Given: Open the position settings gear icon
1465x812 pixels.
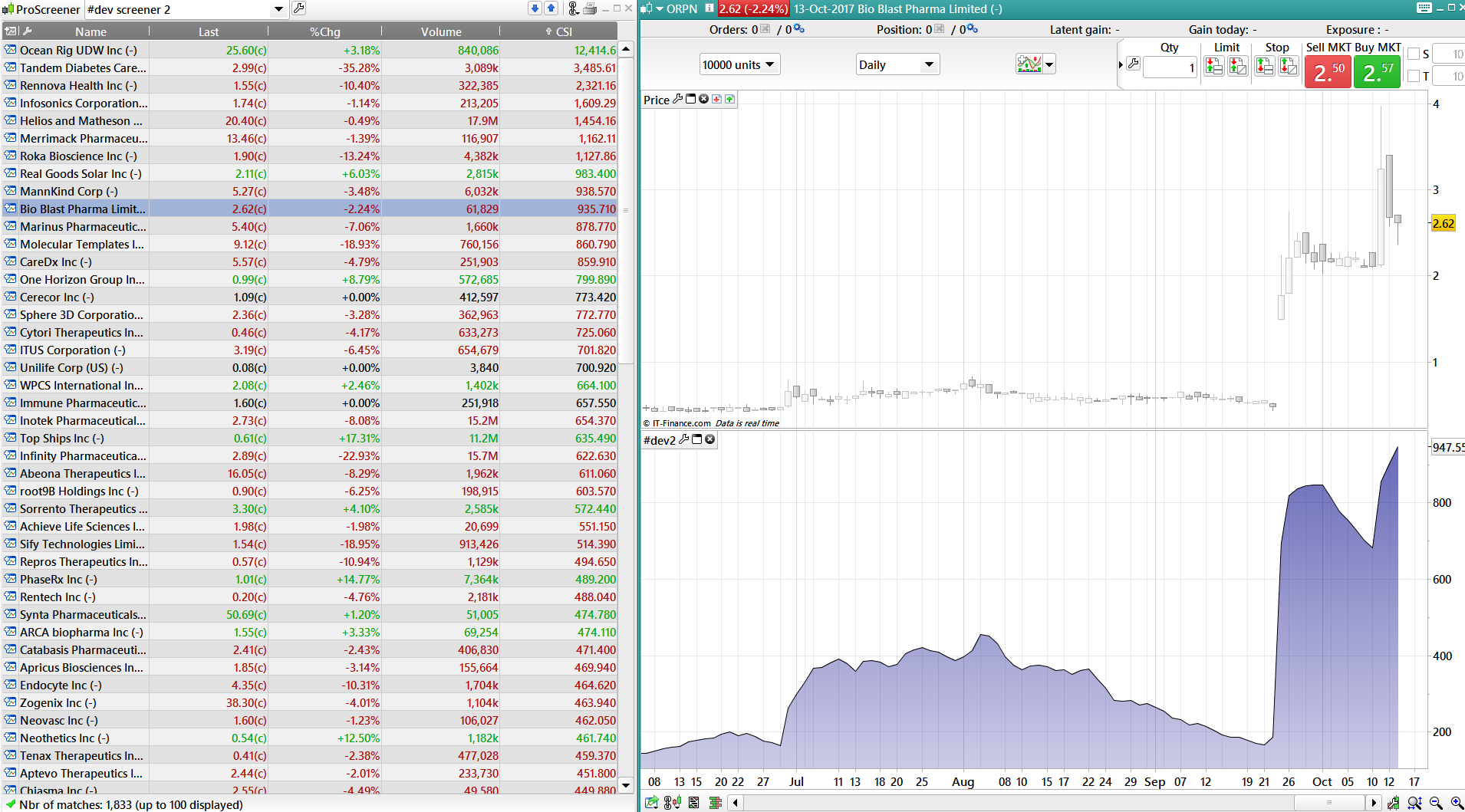Looking at the screenshot, I should (973, 29).
